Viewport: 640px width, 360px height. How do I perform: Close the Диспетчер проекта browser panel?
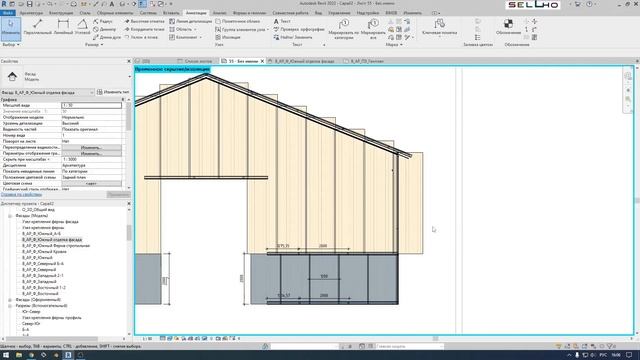[129, 203]
